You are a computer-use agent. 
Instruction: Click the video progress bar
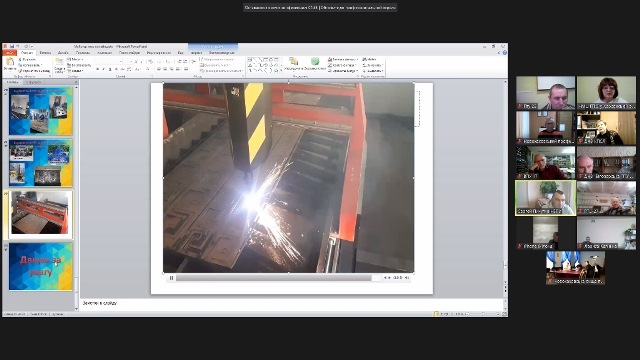(273, 278)
